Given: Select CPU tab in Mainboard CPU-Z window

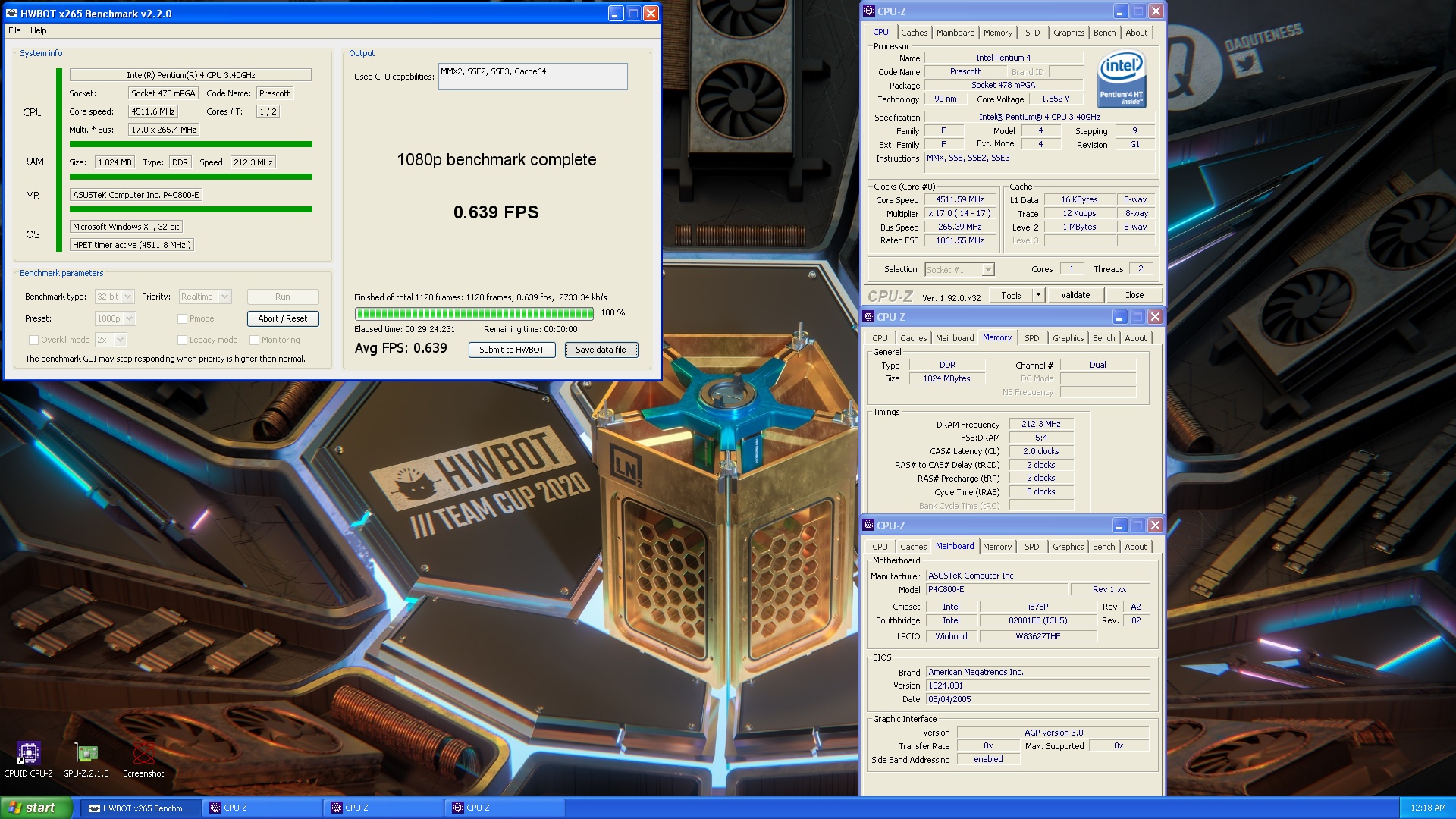Looking at the screenshot, I should (x=880, y=547).
